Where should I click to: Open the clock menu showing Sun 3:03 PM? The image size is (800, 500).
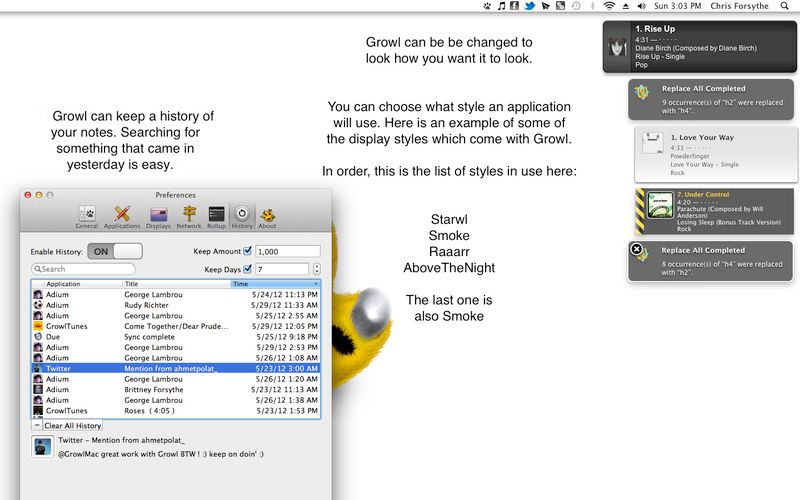679,6
